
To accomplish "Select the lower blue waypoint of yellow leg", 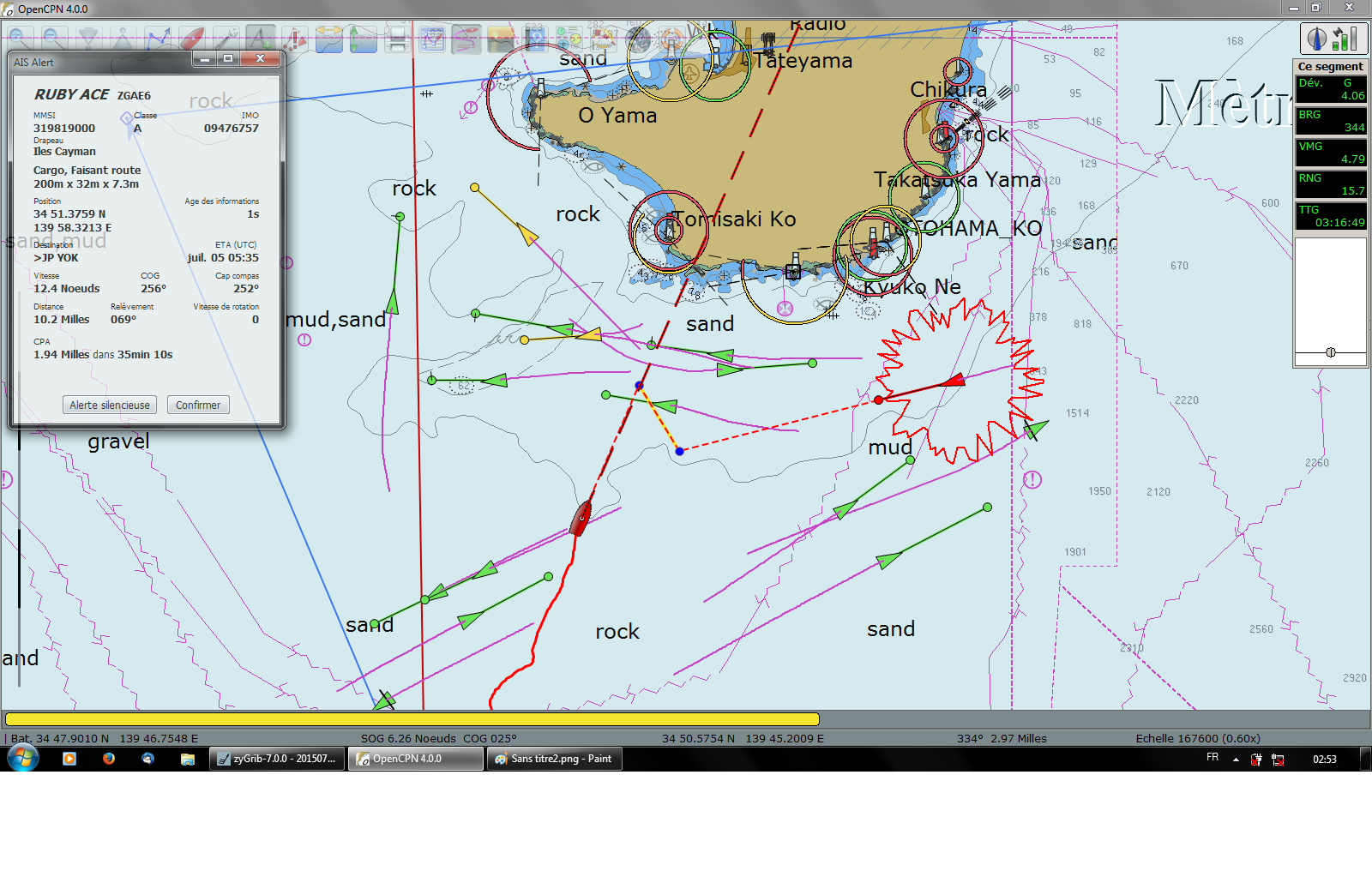I will click(679, 451).
